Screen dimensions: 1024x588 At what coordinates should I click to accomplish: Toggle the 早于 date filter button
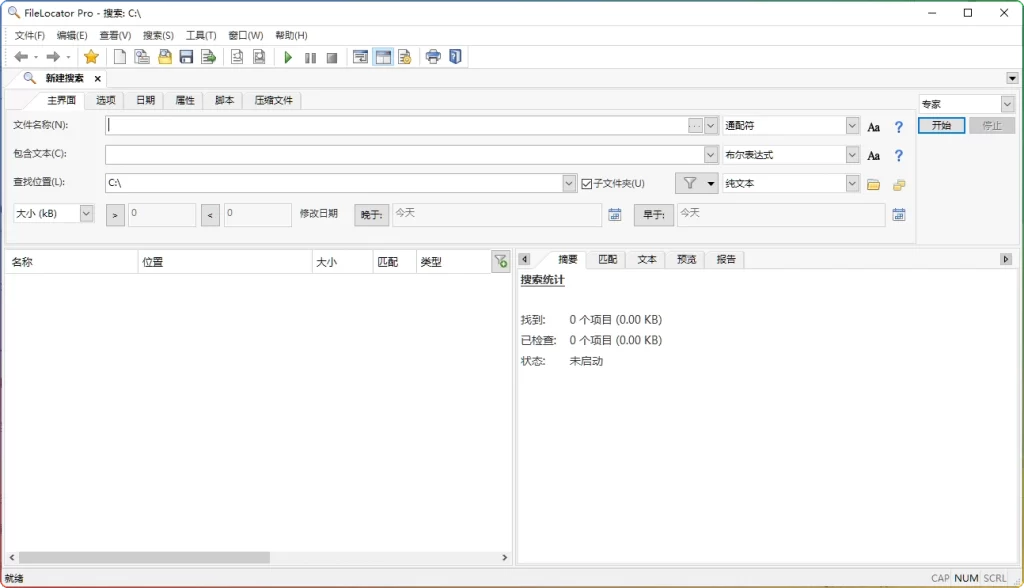[x=652, y=214]
